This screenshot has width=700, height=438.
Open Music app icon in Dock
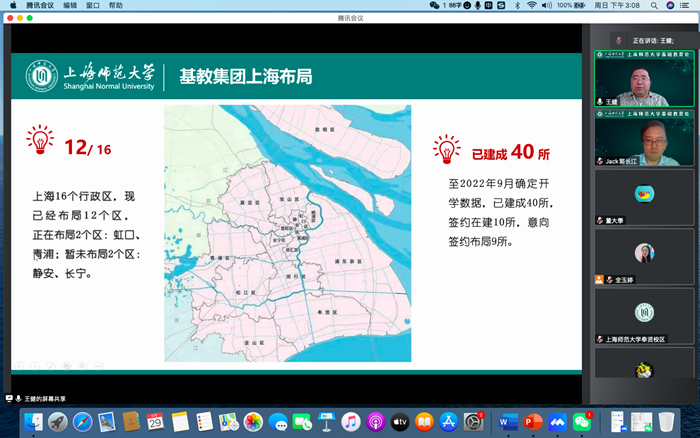pos(351,422)
